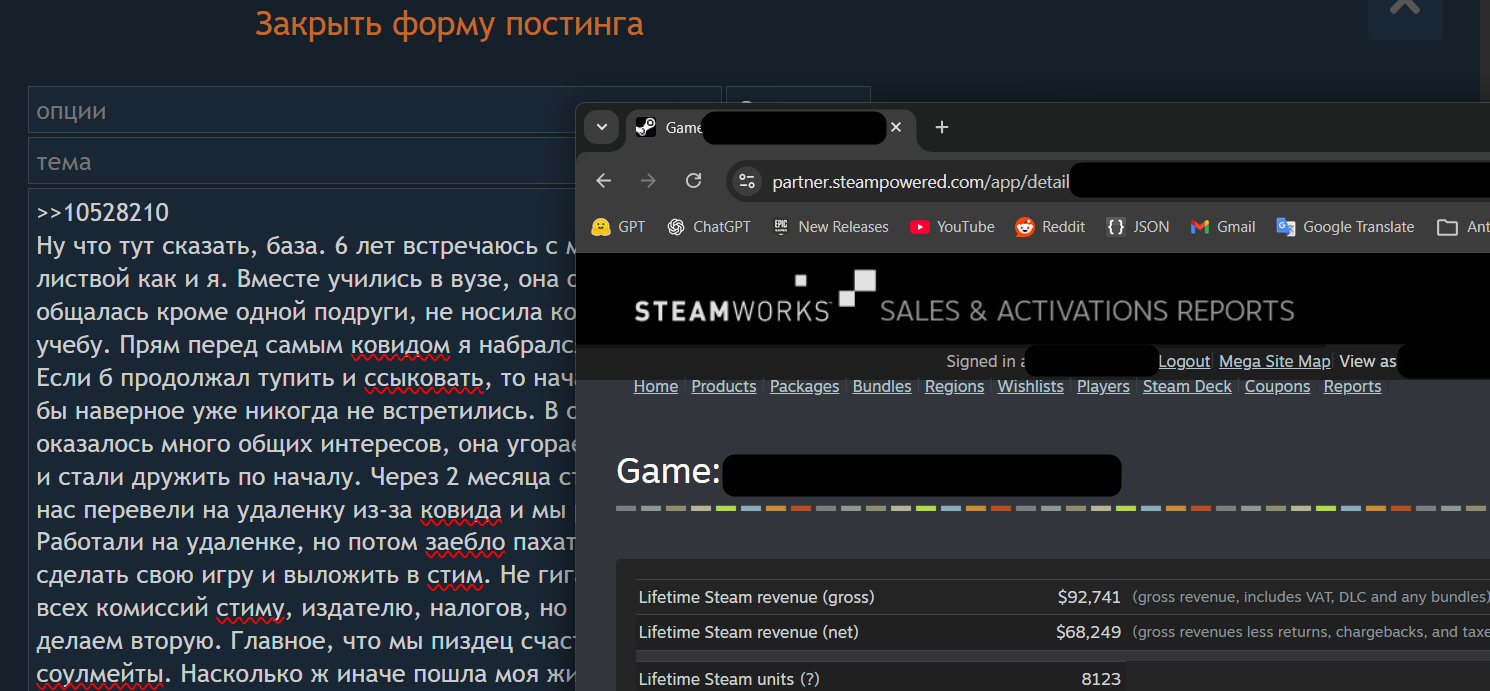Screen dimensions: 1490x691
Task: Open the Reddit bookmark
Action: pyautogui.click(x=1050, y=227)
